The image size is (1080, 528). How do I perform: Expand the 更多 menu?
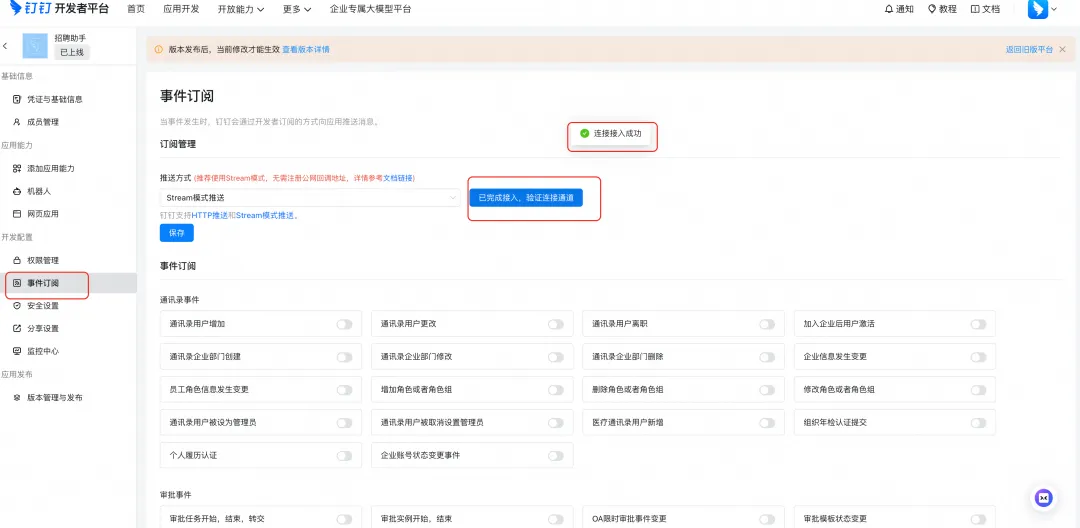coord(297,10)
